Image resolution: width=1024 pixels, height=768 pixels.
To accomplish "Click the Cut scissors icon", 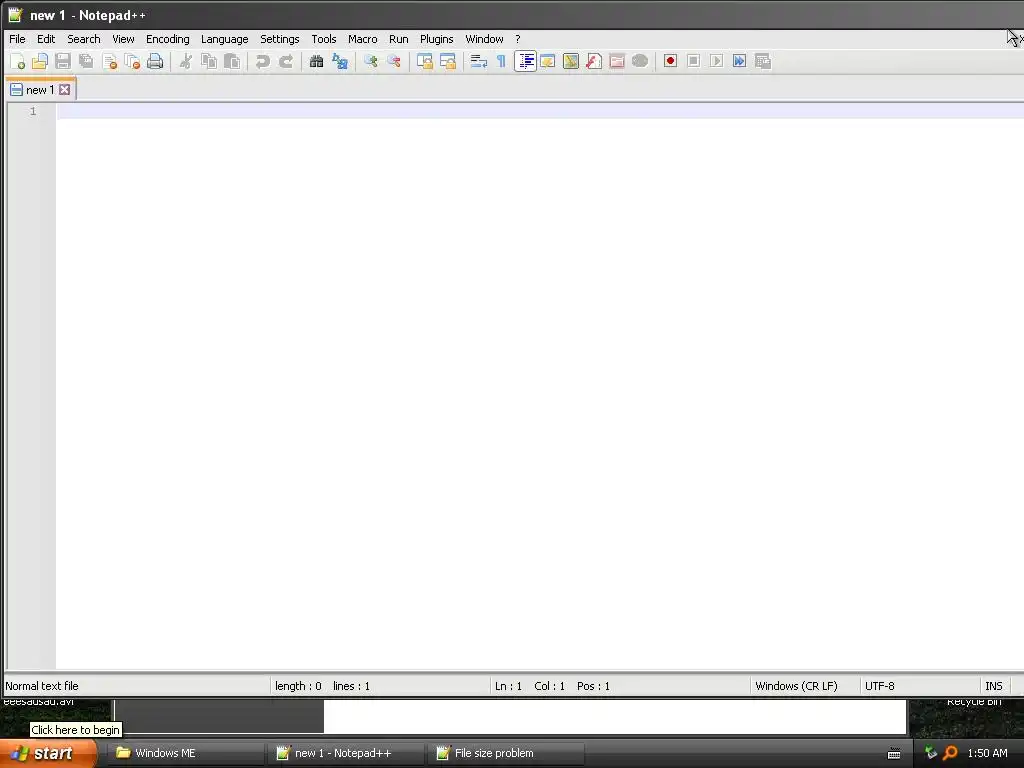I will tap(186, 61).
